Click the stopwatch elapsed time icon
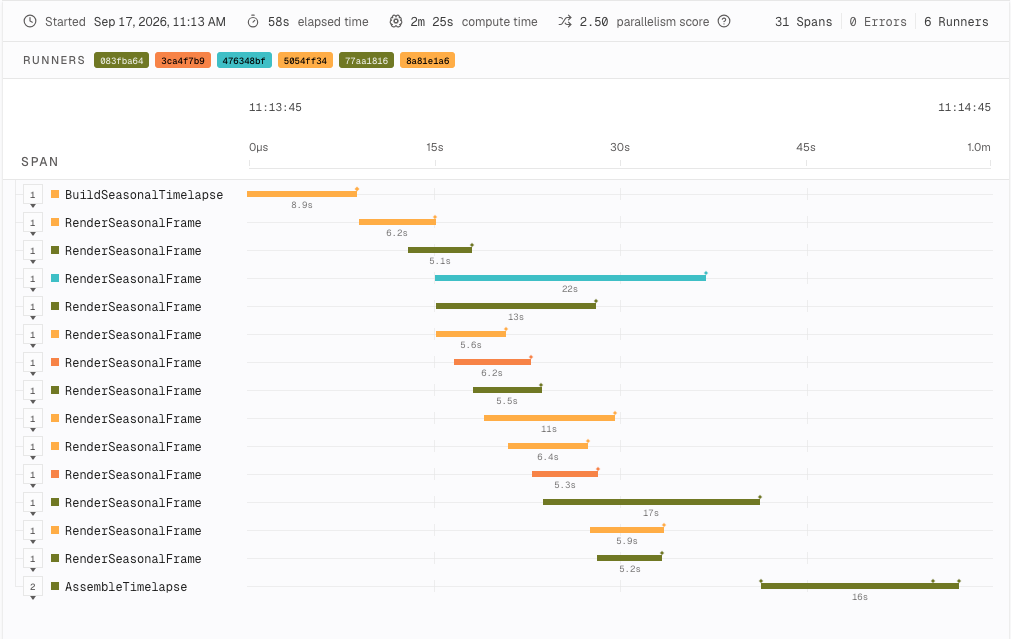This screenshot has height=639, width=1011. point(253,21)
